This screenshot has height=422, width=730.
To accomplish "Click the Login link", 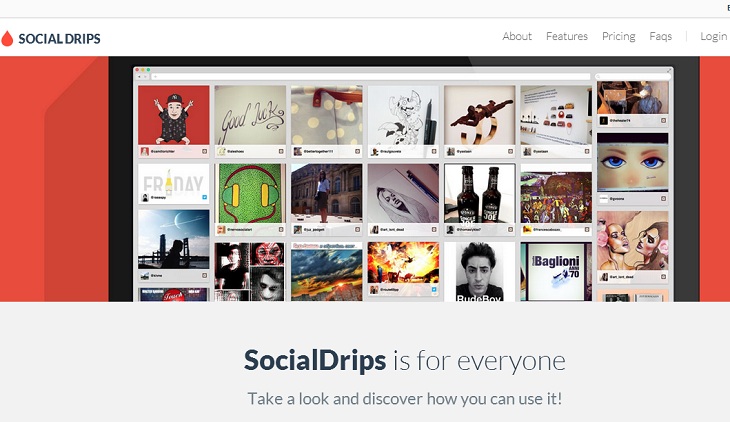I will pyautogui.click(x=713, y=36).
